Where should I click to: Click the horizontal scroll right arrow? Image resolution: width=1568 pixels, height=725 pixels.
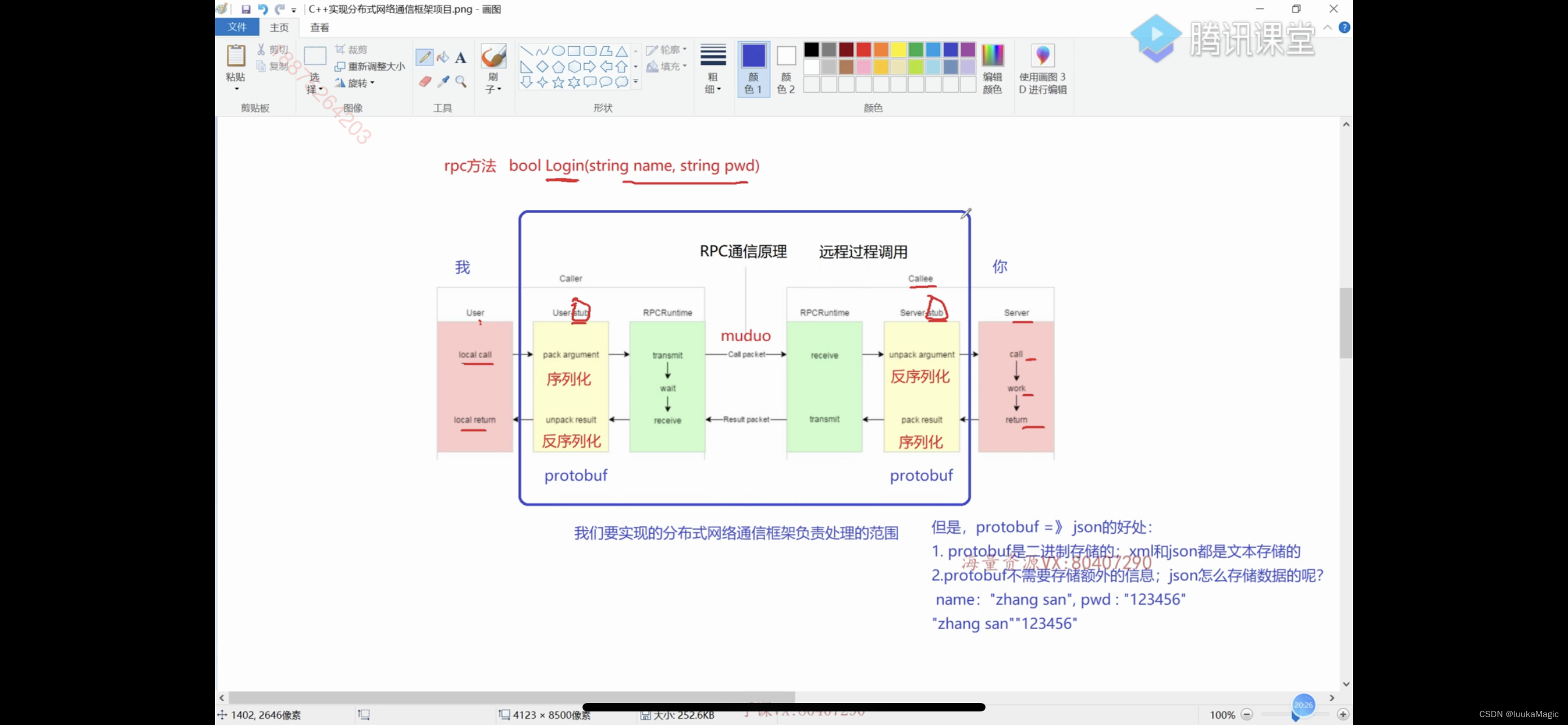tap(1332, 697)
